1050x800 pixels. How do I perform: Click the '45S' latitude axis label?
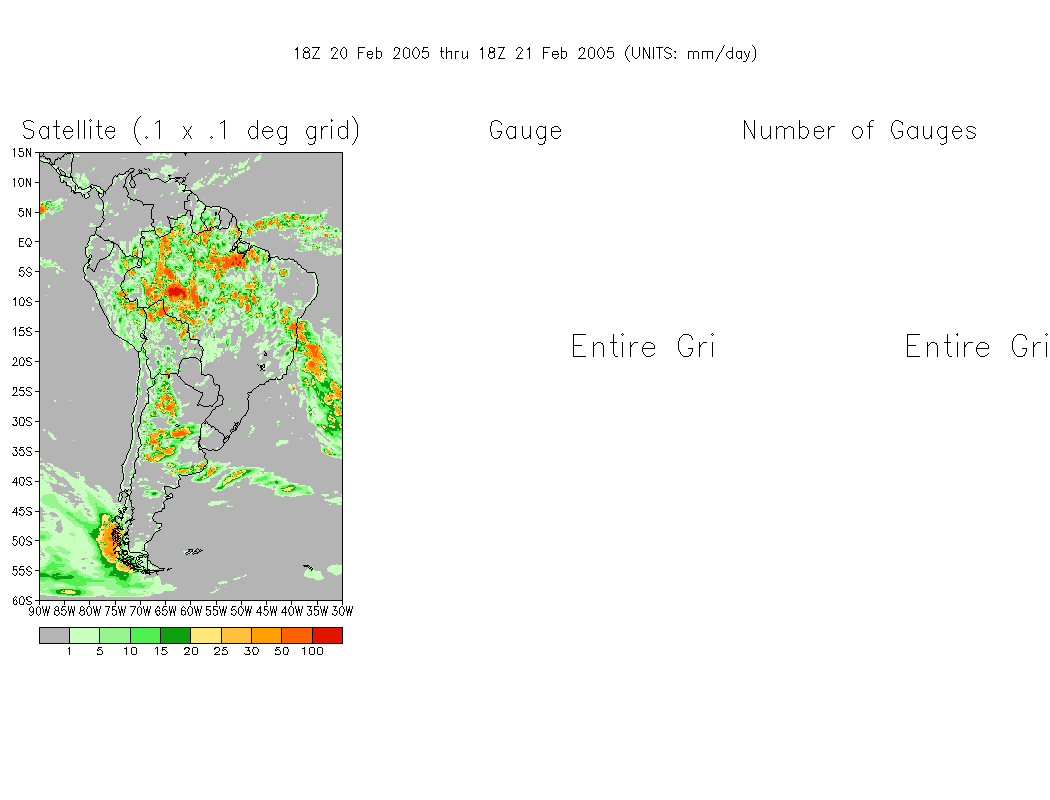(x=21, y=511)
